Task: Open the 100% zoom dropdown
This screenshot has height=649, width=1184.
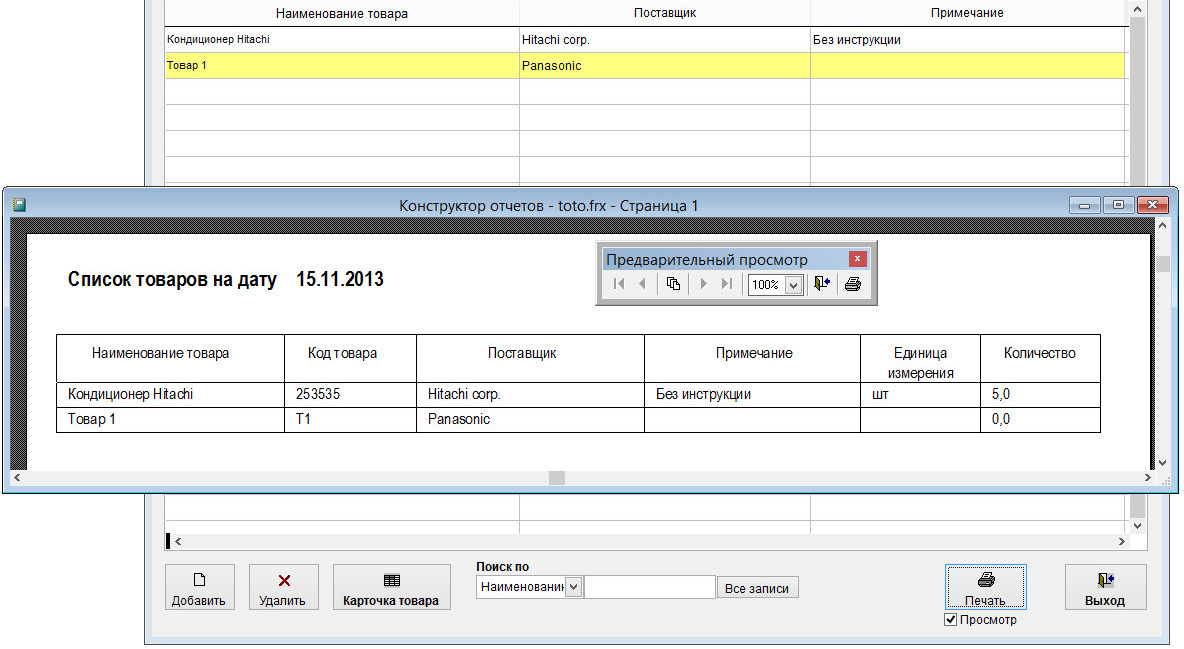Action: 794,285
